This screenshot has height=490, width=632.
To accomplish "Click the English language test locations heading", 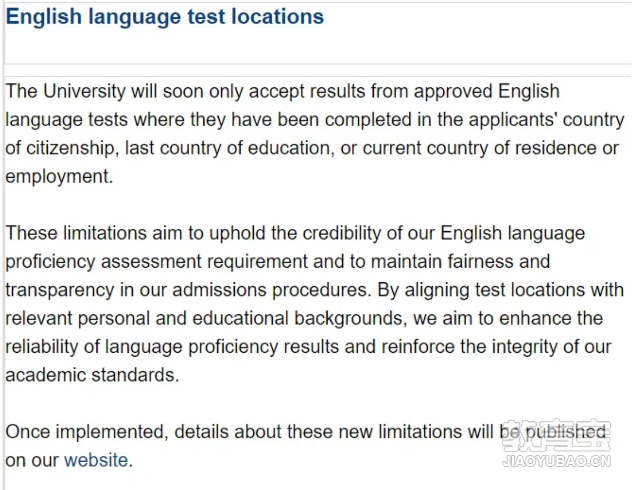I will [x=165, y=17].
